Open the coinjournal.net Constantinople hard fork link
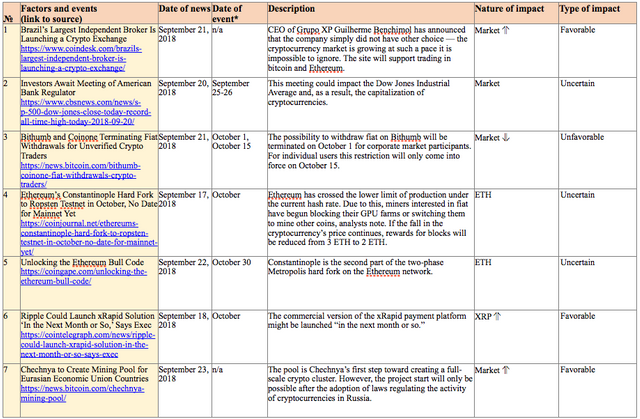Viewport: 640px width, 419px height. coord(89,237)
